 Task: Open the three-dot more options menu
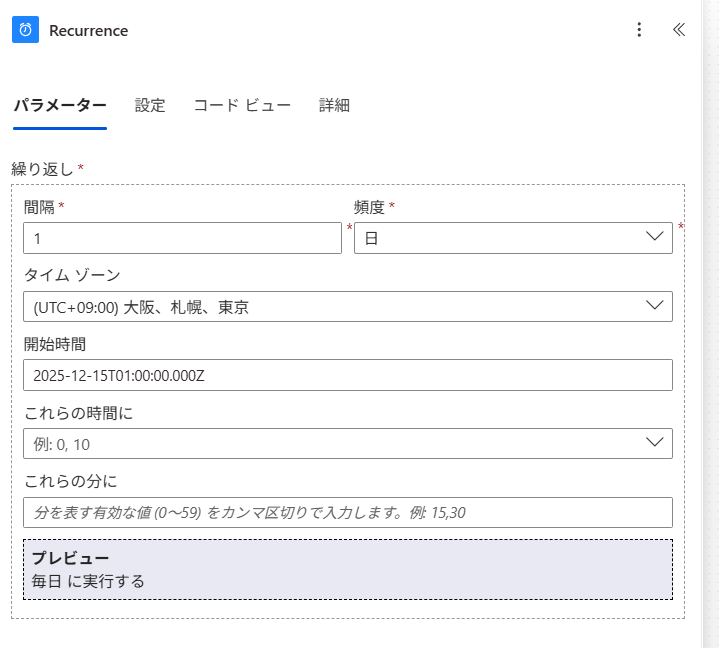(x=639, y=30)
